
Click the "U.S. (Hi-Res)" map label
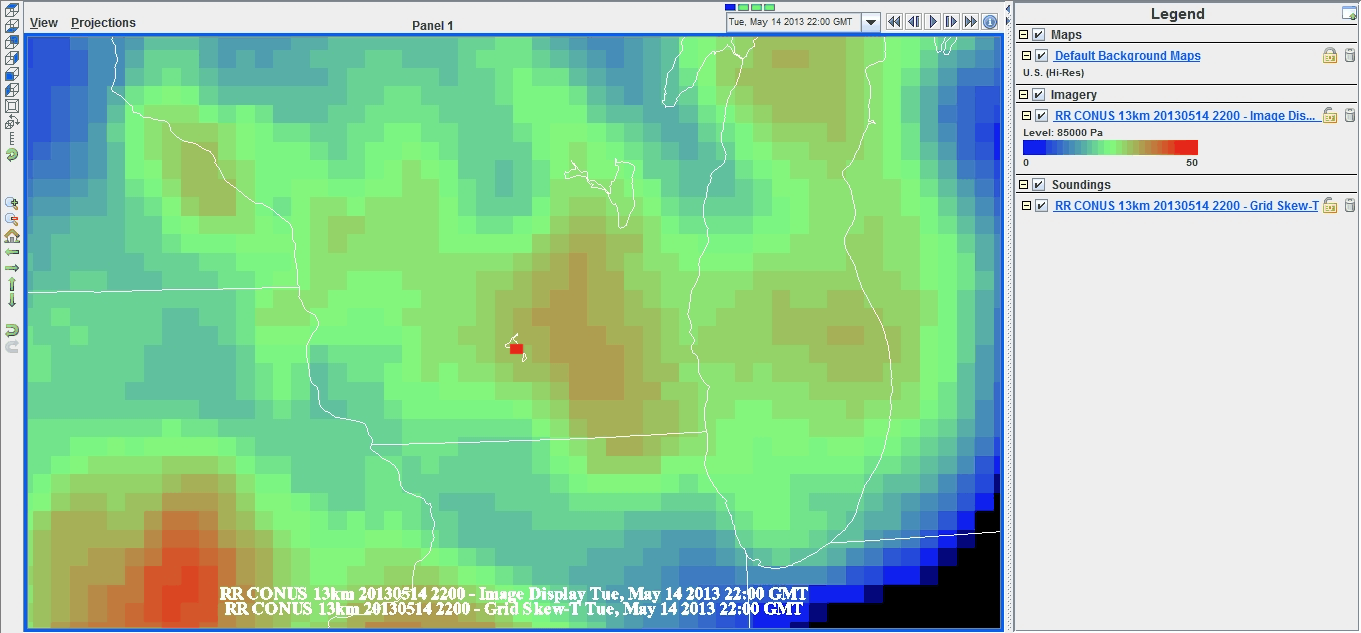(1053, 73)
